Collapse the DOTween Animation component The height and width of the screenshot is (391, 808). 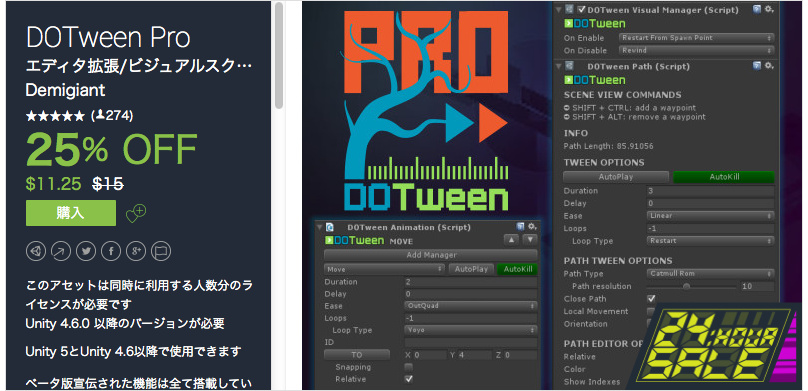pos(319,227)
